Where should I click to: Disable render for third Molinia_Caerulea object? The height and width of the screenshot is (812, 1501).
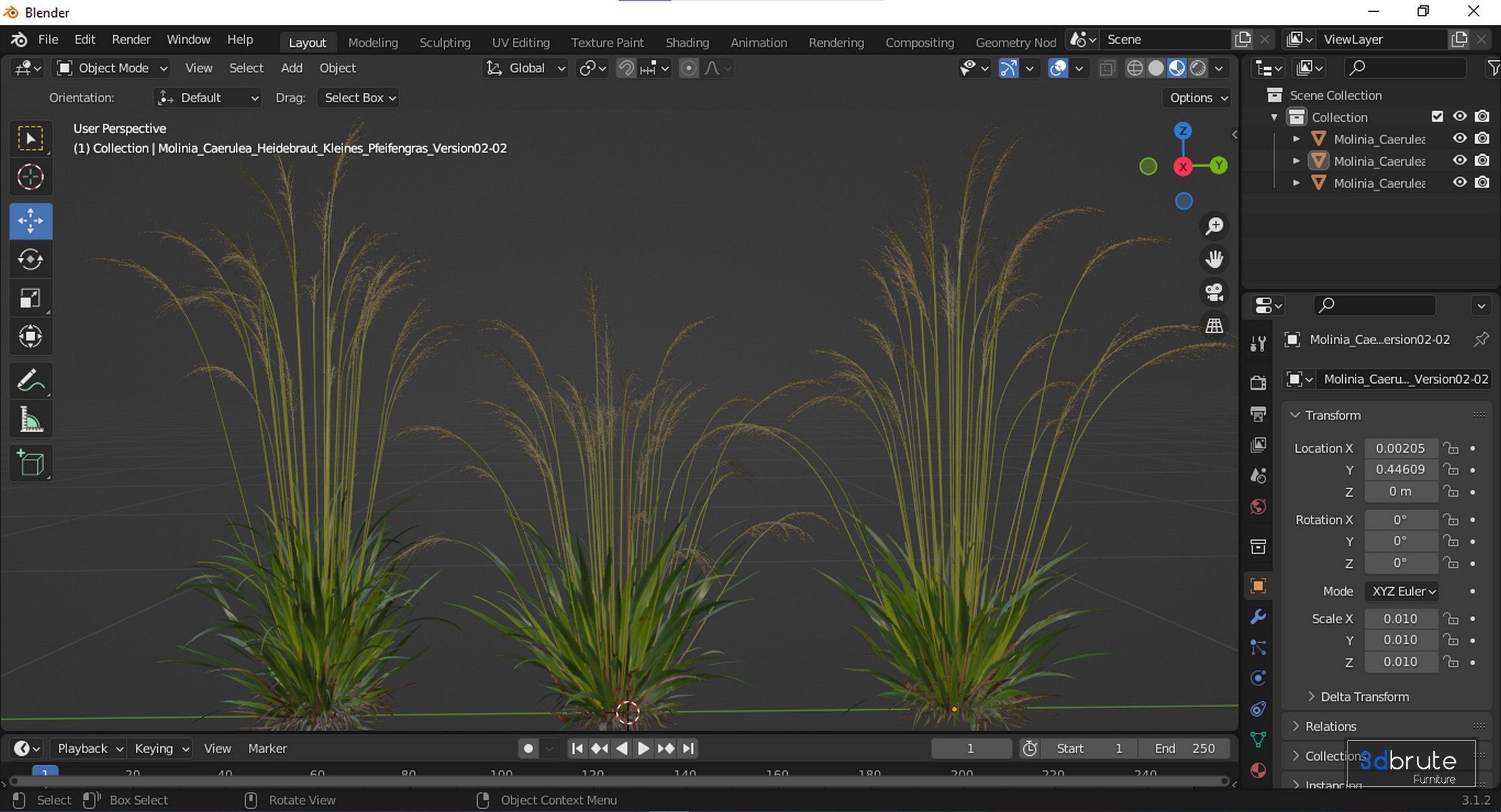[x=1482, y=183]
